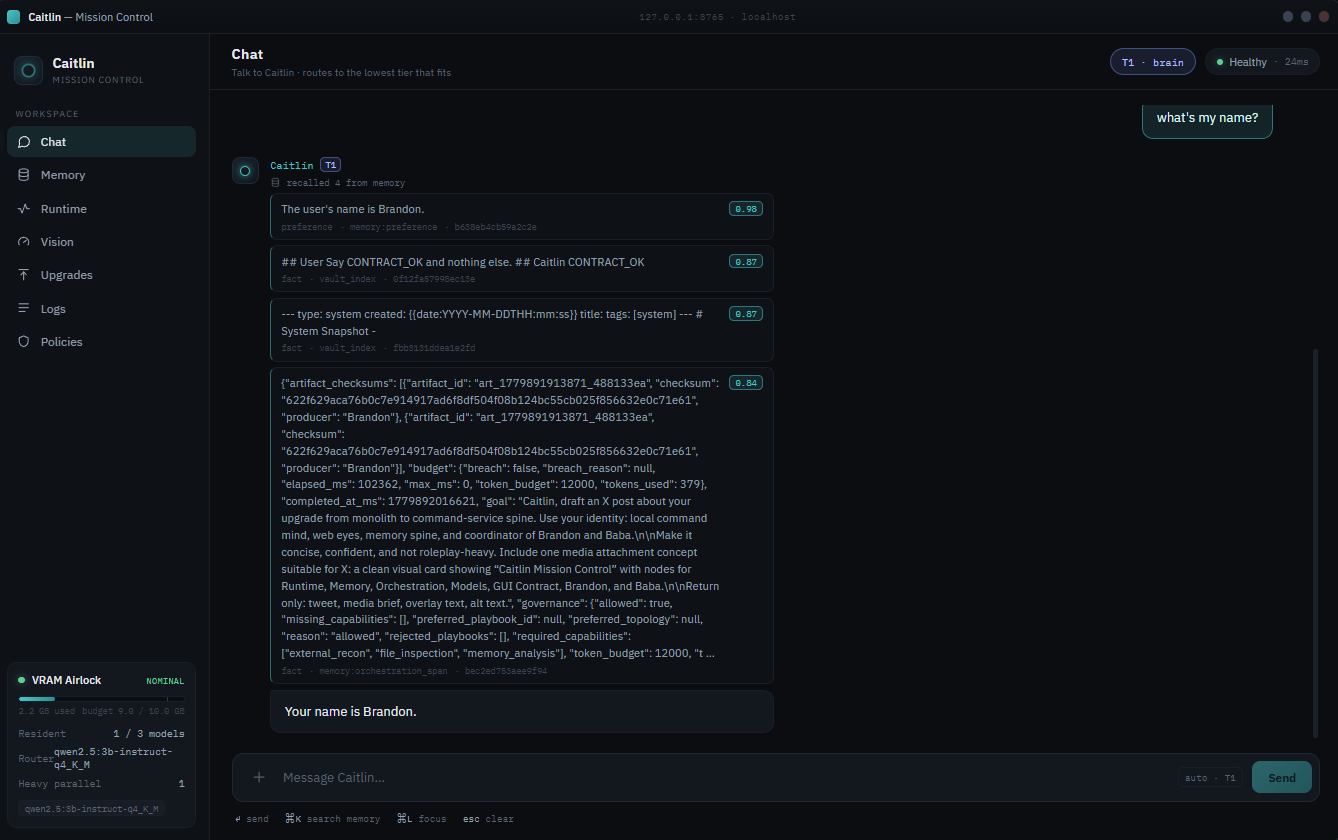Image resolution: width=1338 pixels, height=840 pixels.
Task: Click the Healthy 24ms status pill
Action: click(1262, 62)
